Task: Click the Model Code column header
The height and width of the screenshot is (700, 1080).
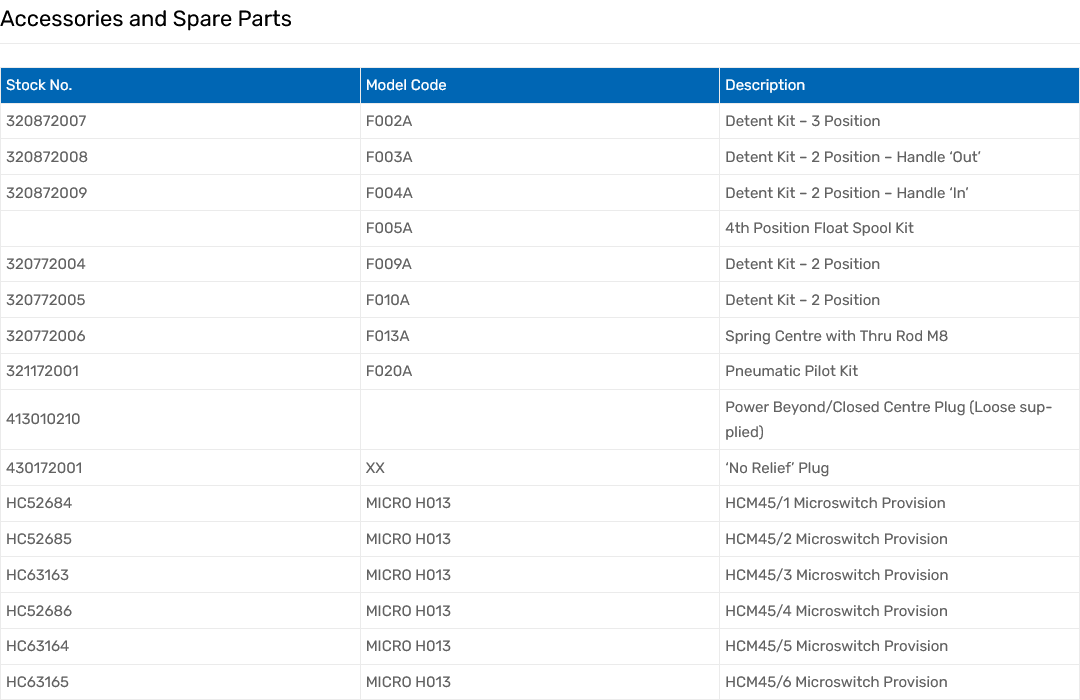Action: pos(406,85)
